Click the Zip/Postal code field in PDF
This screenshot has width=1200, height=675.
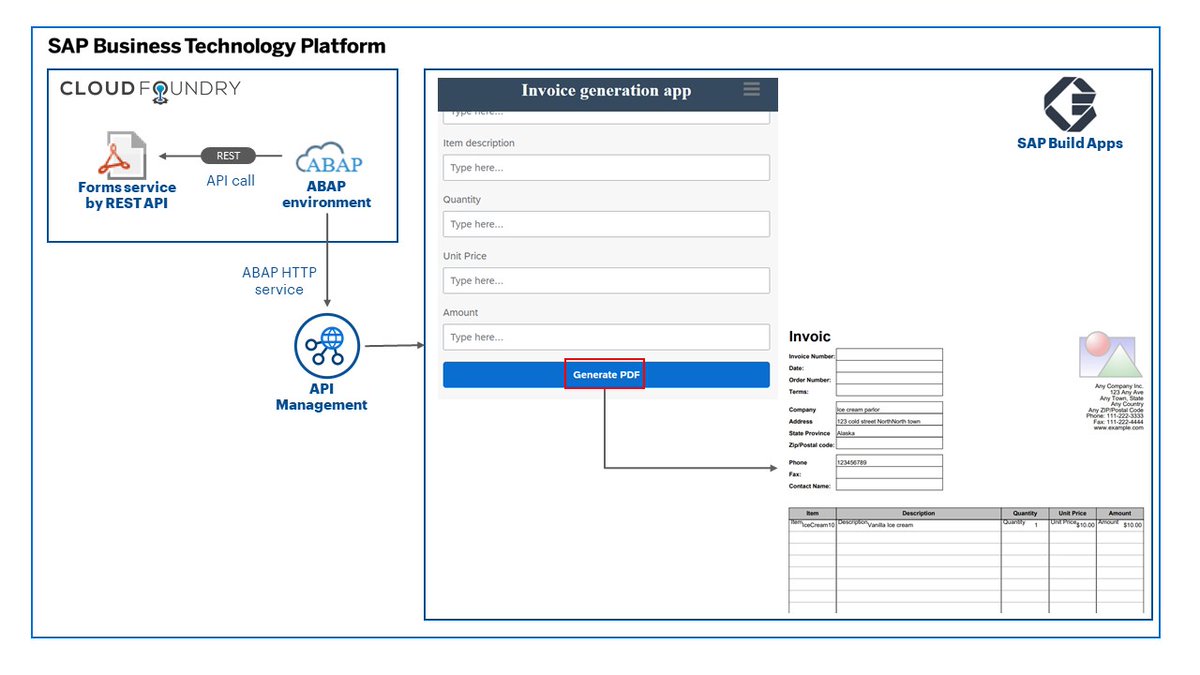pos(889,444)
